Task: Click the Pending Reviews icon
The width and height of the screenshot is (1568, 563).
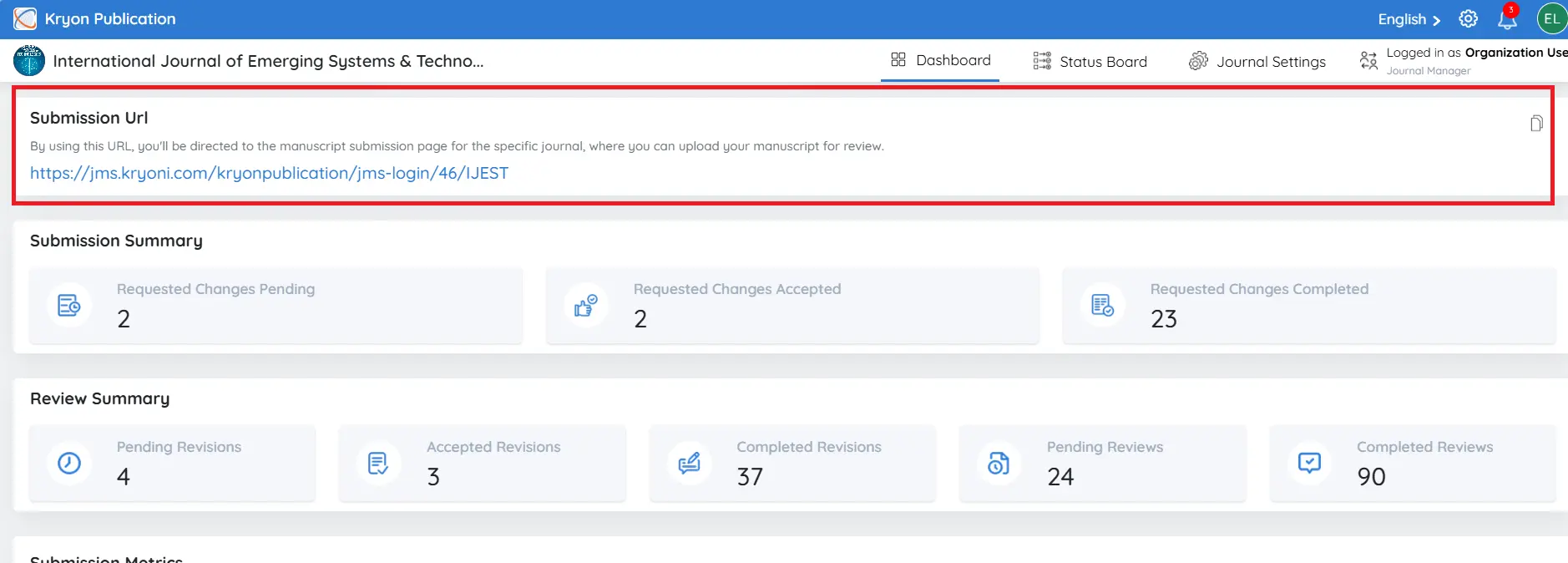Action: [x=999, y=463]
